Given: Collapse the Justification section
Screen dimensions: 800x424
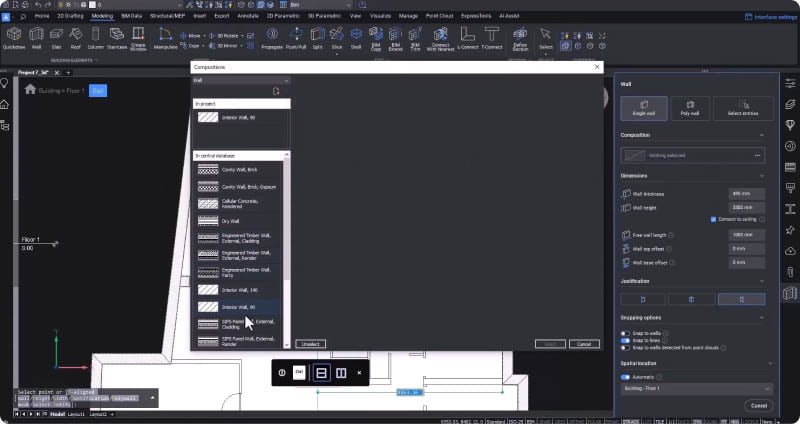Looking at the screenshot, I should click(762, 281).
